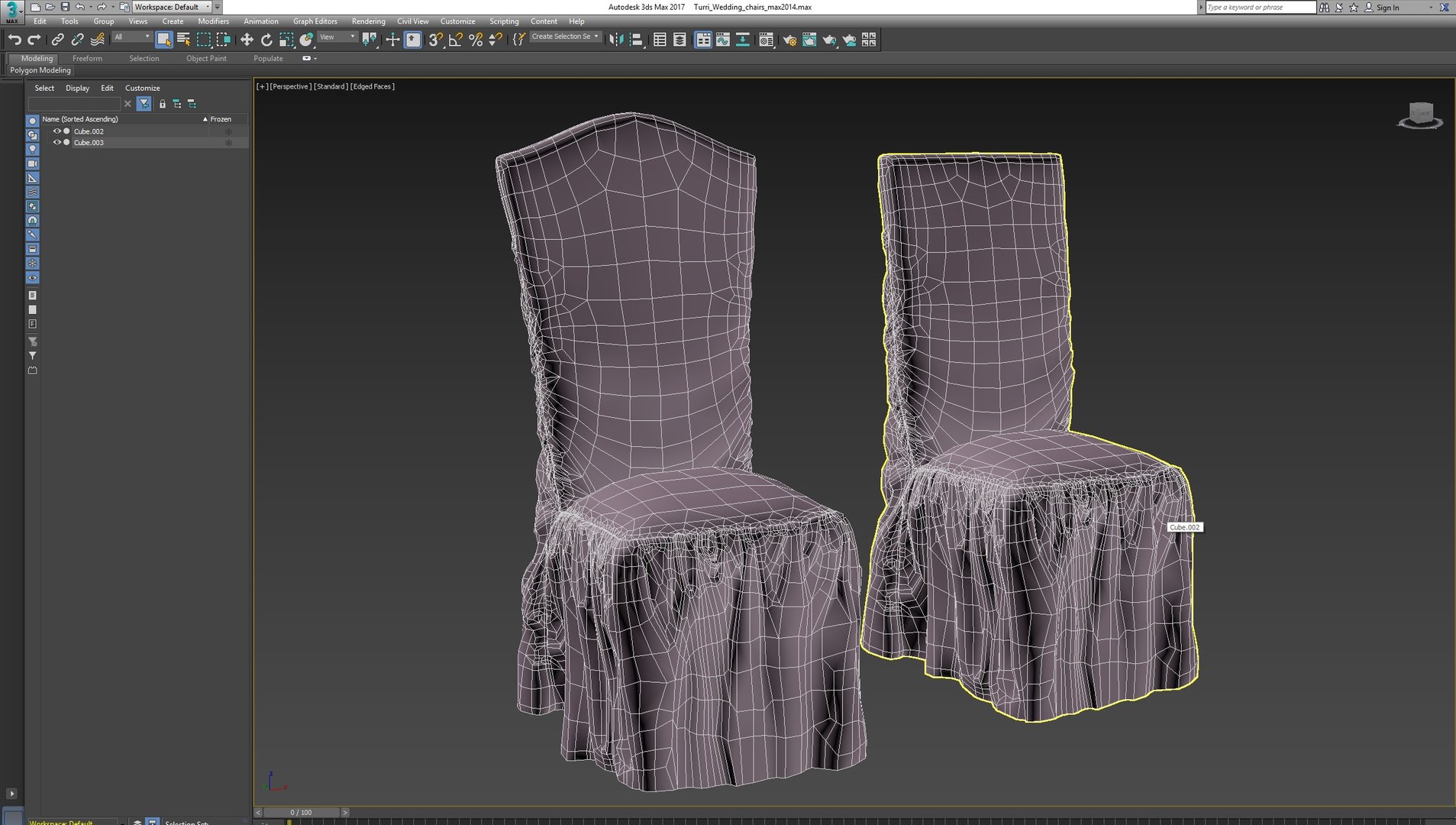Toggle Scene Explorer selection filter funnel
The width and height of the screenshot is (1456, 825).
click(x=144, y=104)
